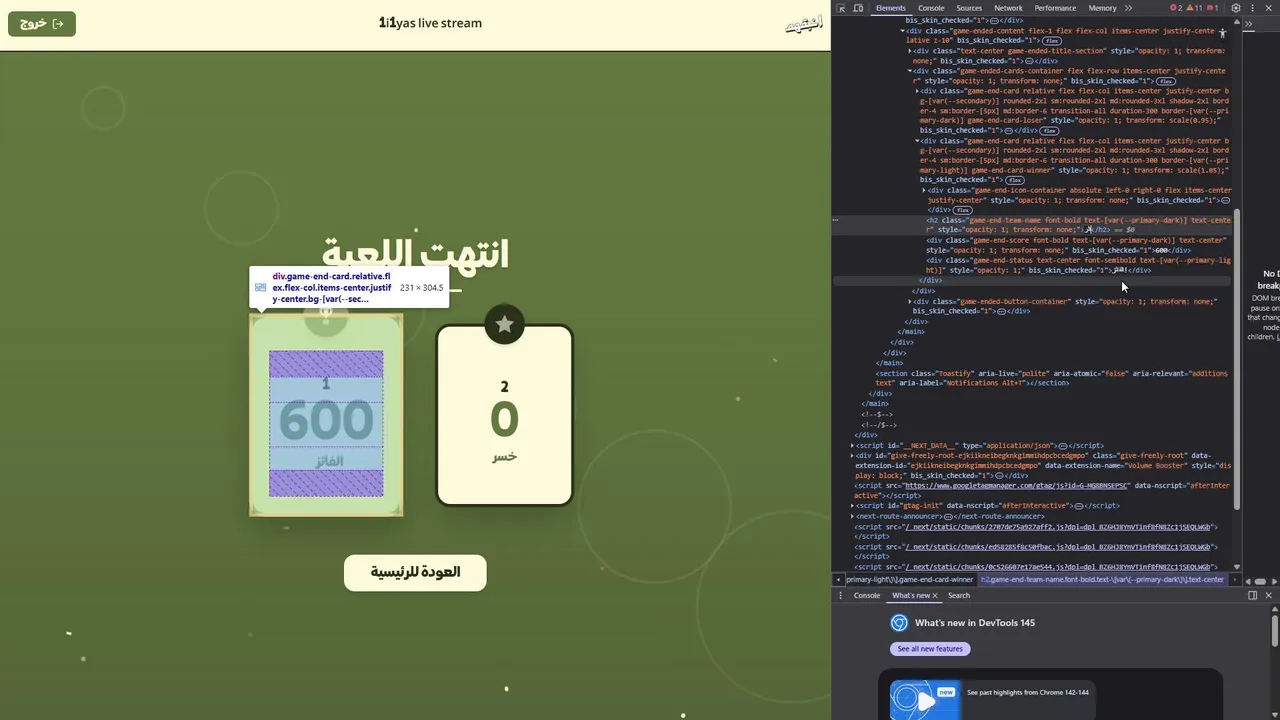The width and height of the screenshot is (1280, 720).
Task: Select the drawer Search tab
Action: point(959,595)
